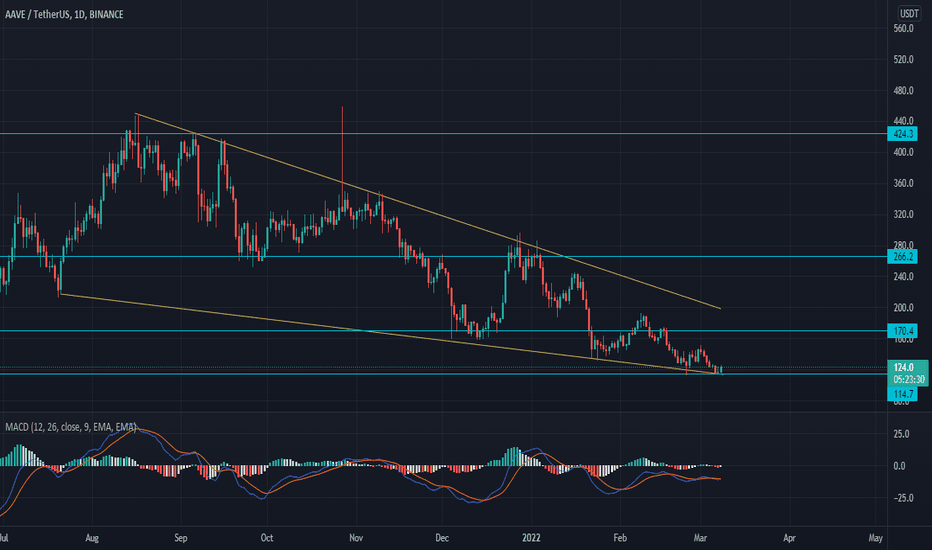The image size is (932, 550).
Task: Click the 560.0 price axis tick
Action: 903,28
